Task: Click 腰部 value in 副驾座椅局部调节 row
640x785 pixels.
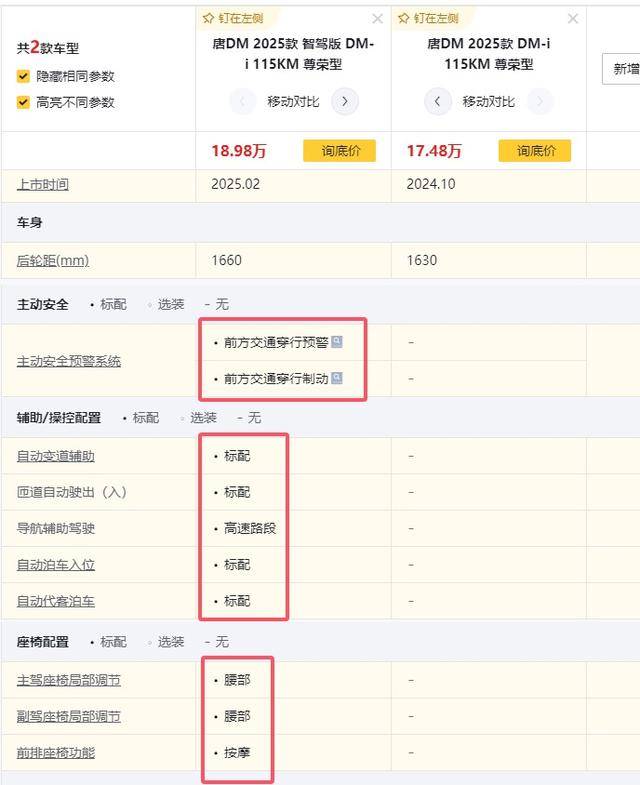Action: click(237, 716)
